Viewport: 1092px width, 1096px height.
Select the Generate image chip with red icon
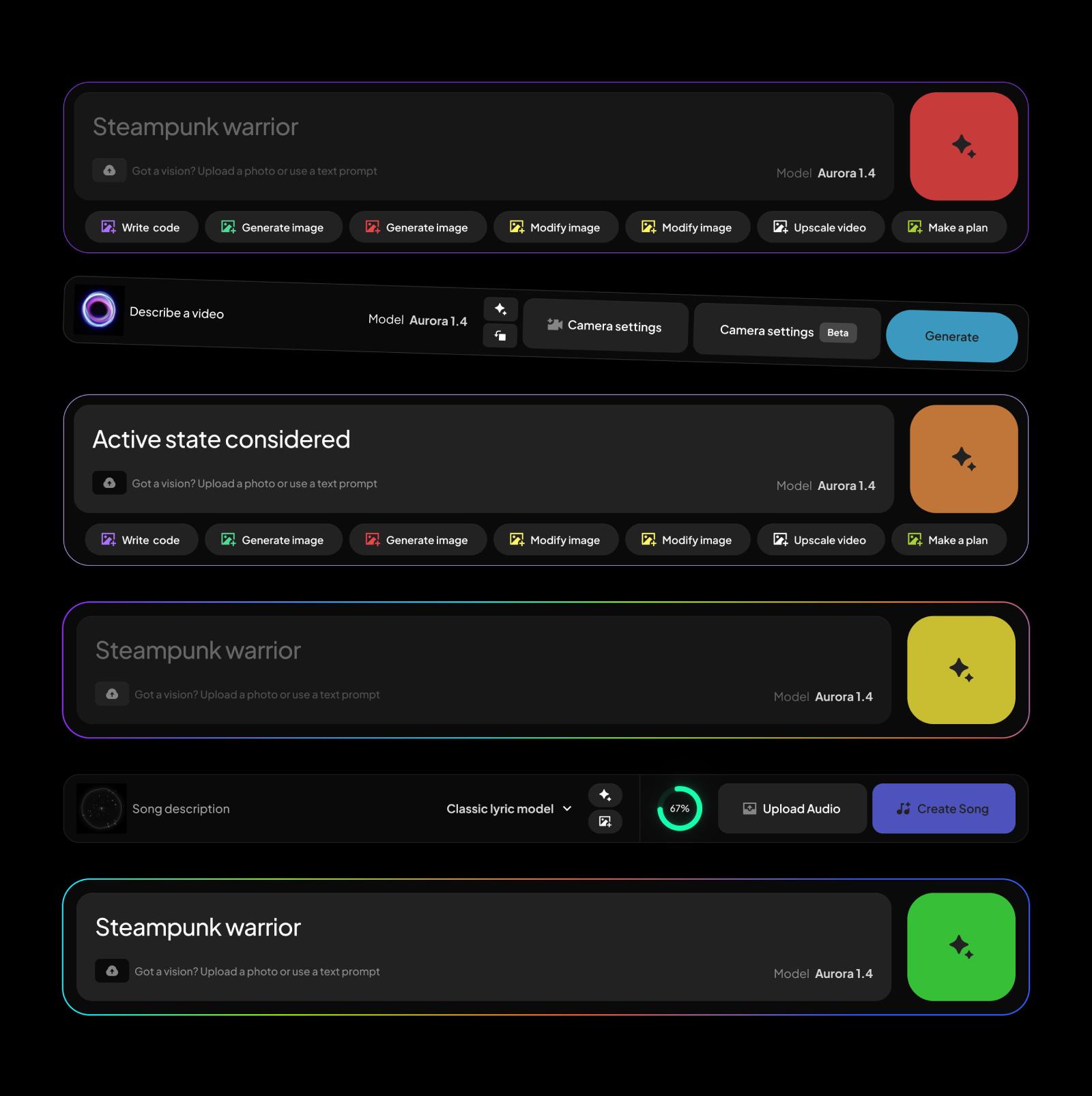[417, 227]
